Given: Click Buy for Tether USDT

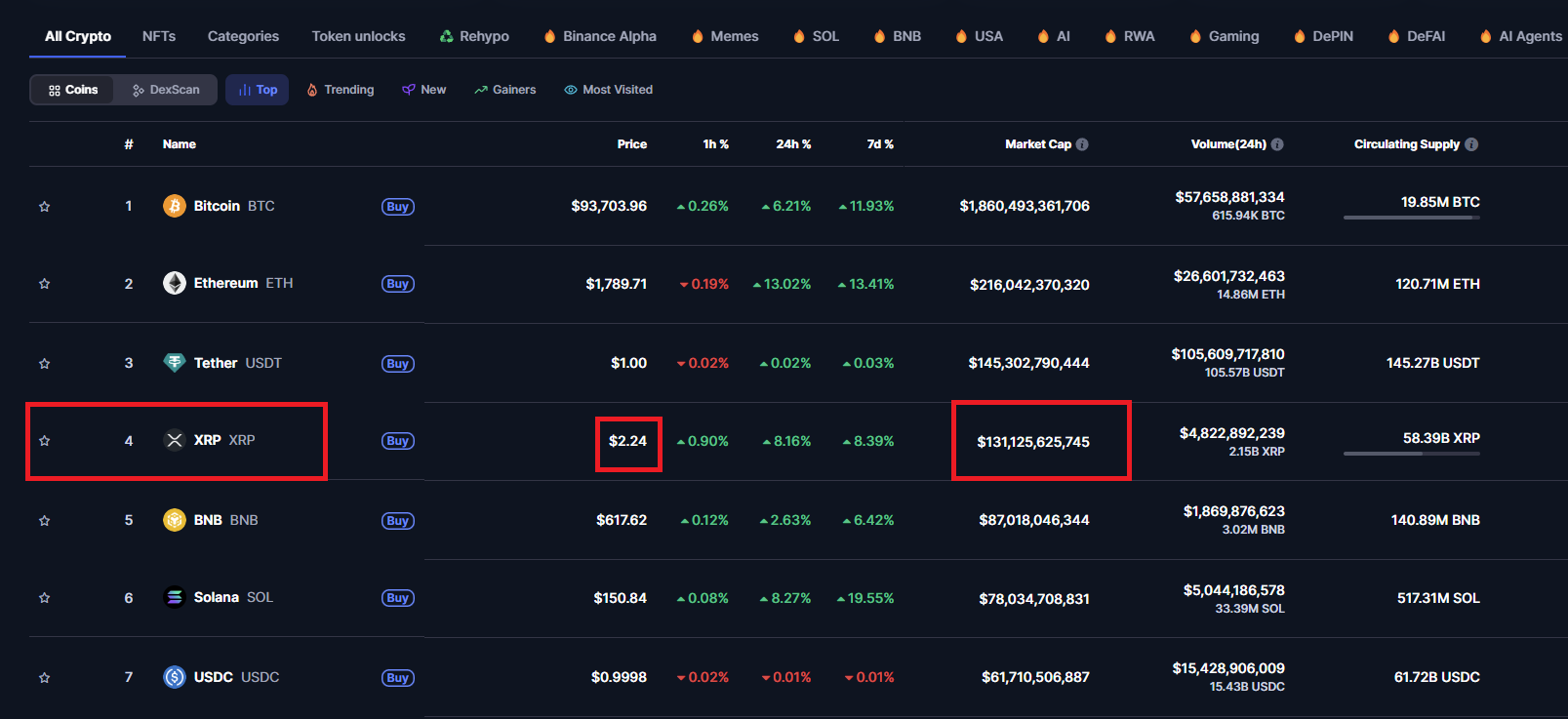Looking at the screenshot, I should click(x=397, y=364).
